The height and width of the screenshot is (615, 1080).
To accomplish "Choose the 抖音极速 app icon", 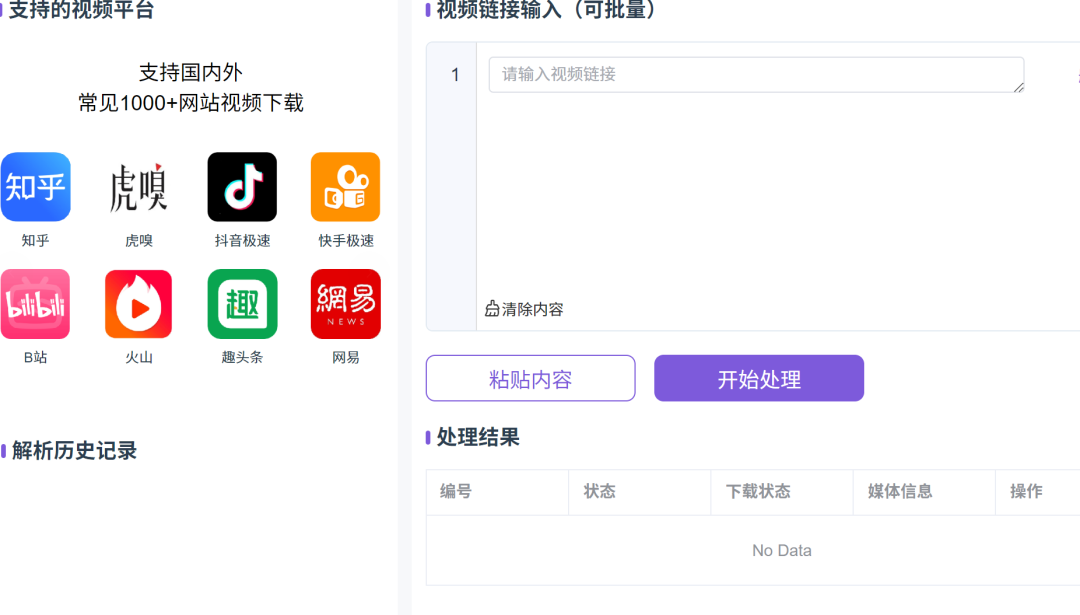I will pos(242,187).
